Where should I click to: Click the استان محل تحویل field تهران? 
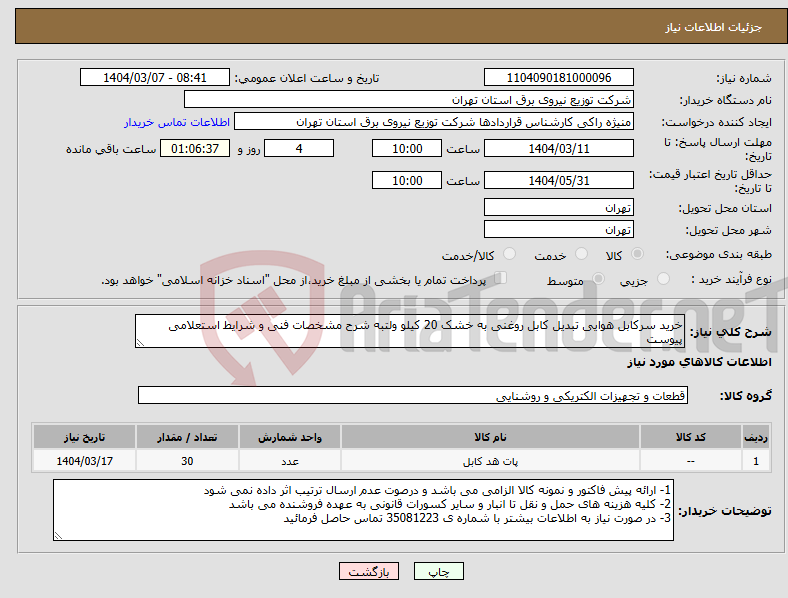558,207
